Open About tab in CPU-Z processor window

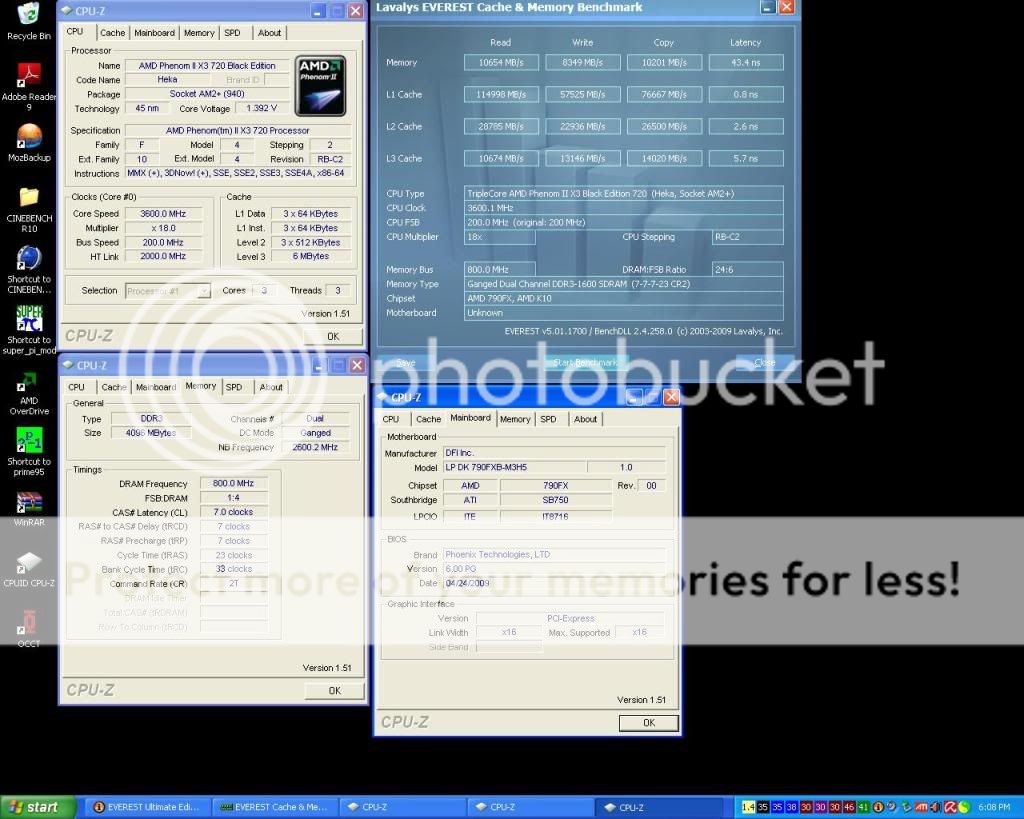click(x=270, y=33)
